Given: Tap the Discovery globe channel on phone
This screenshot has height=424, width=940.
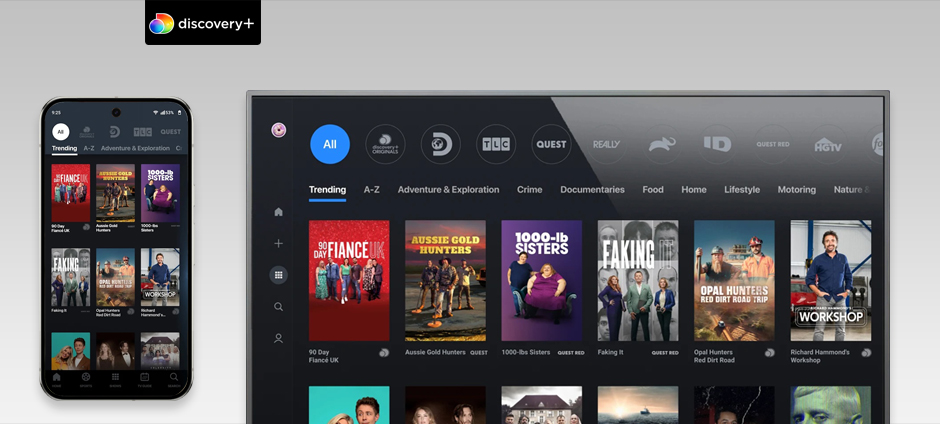Looking at the screenshot, I should 115,132.
